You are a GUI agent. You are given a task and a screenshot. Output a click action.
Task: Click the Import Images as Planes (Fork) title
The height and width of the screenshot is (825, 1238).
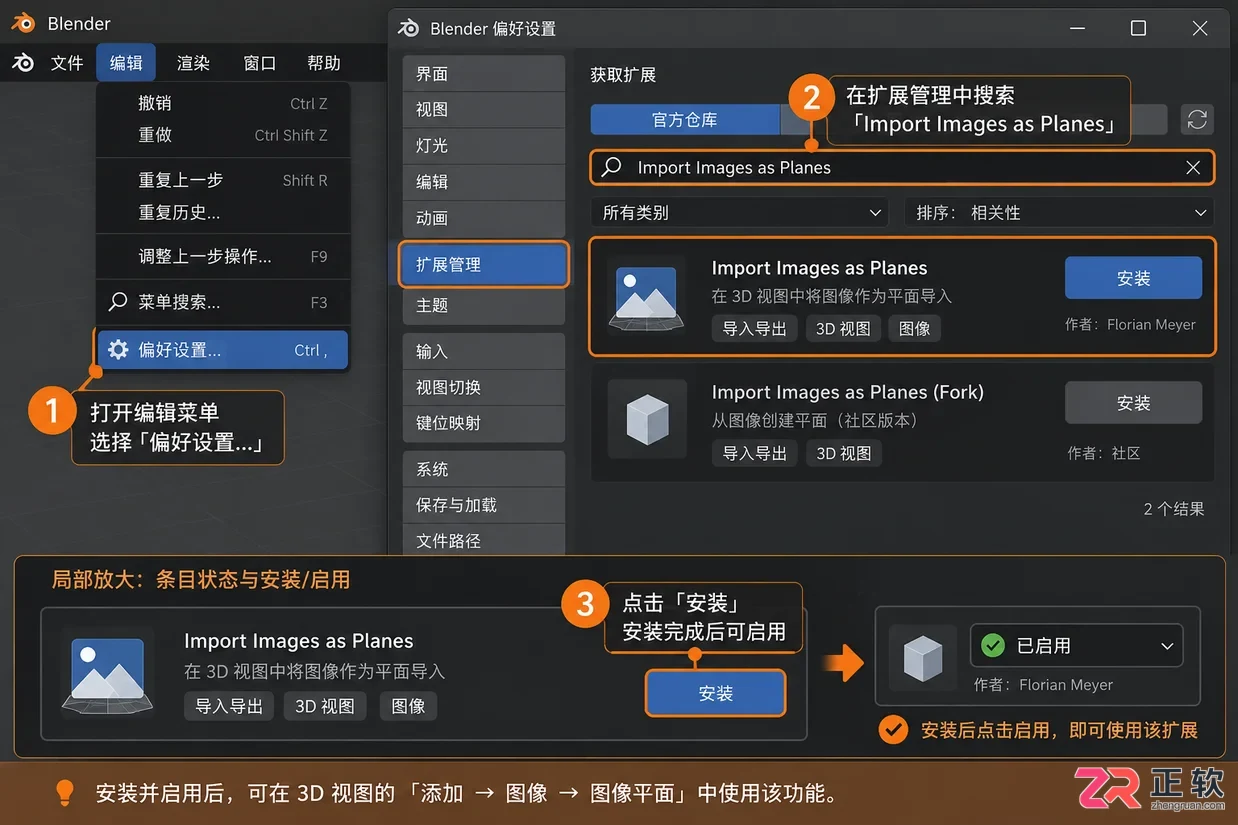coord(848,392)
